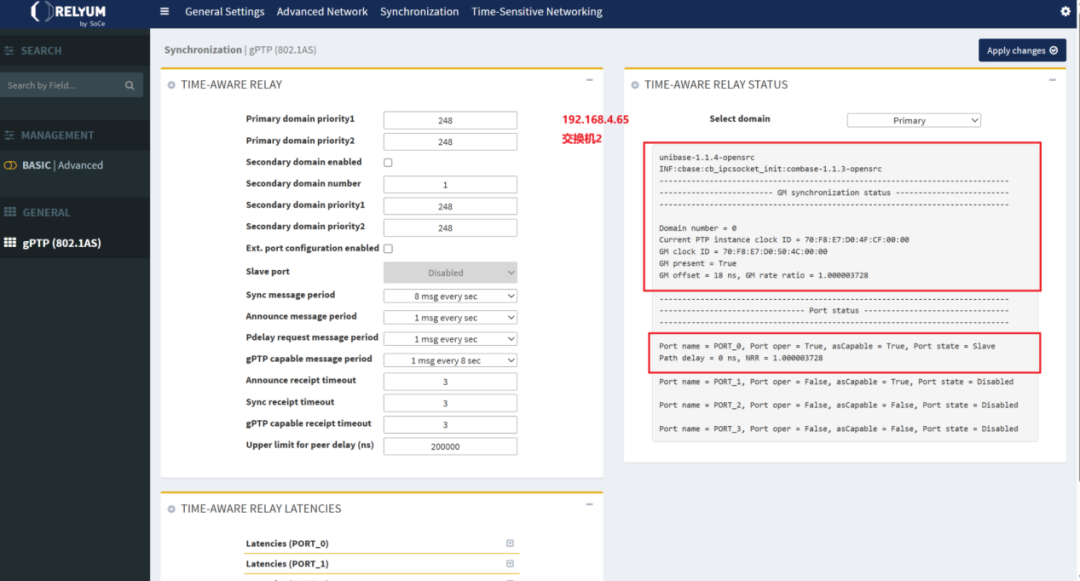Screen dimensions: 1080x581
Task: Open the Time-Sensitive Networking menu
Action: click(x=537, y=12)
